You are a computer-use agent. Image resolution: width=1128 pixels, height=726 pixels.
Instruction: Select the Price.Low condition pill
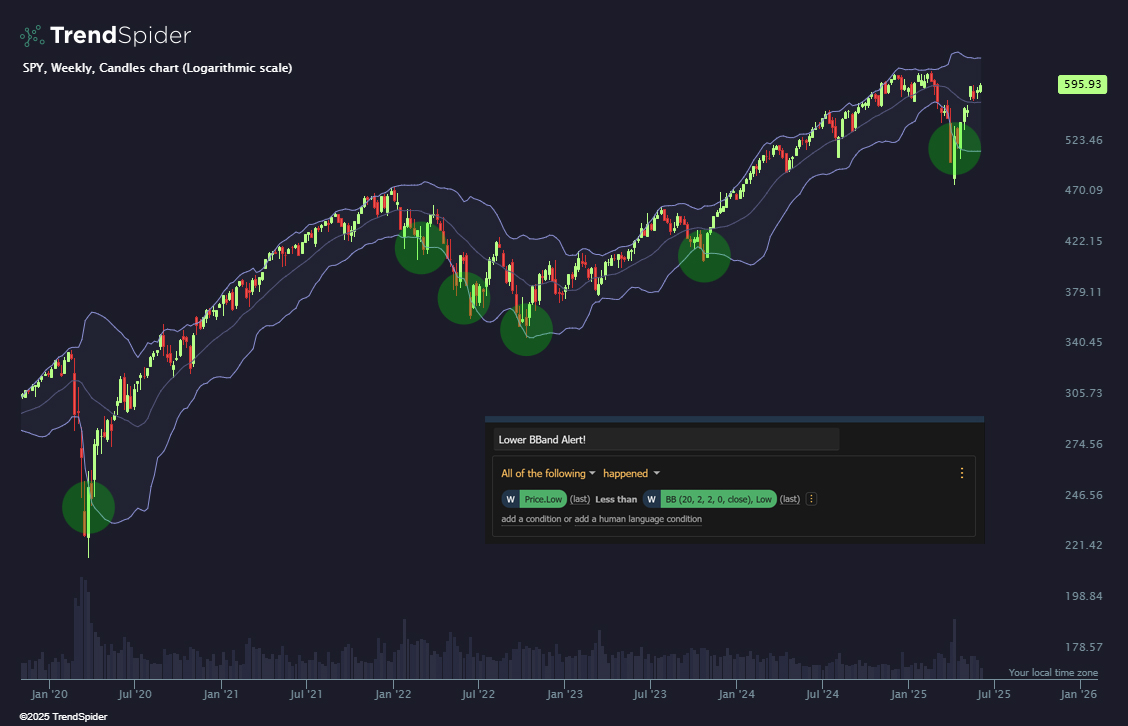pyautogui.click(x=543, y=499)
